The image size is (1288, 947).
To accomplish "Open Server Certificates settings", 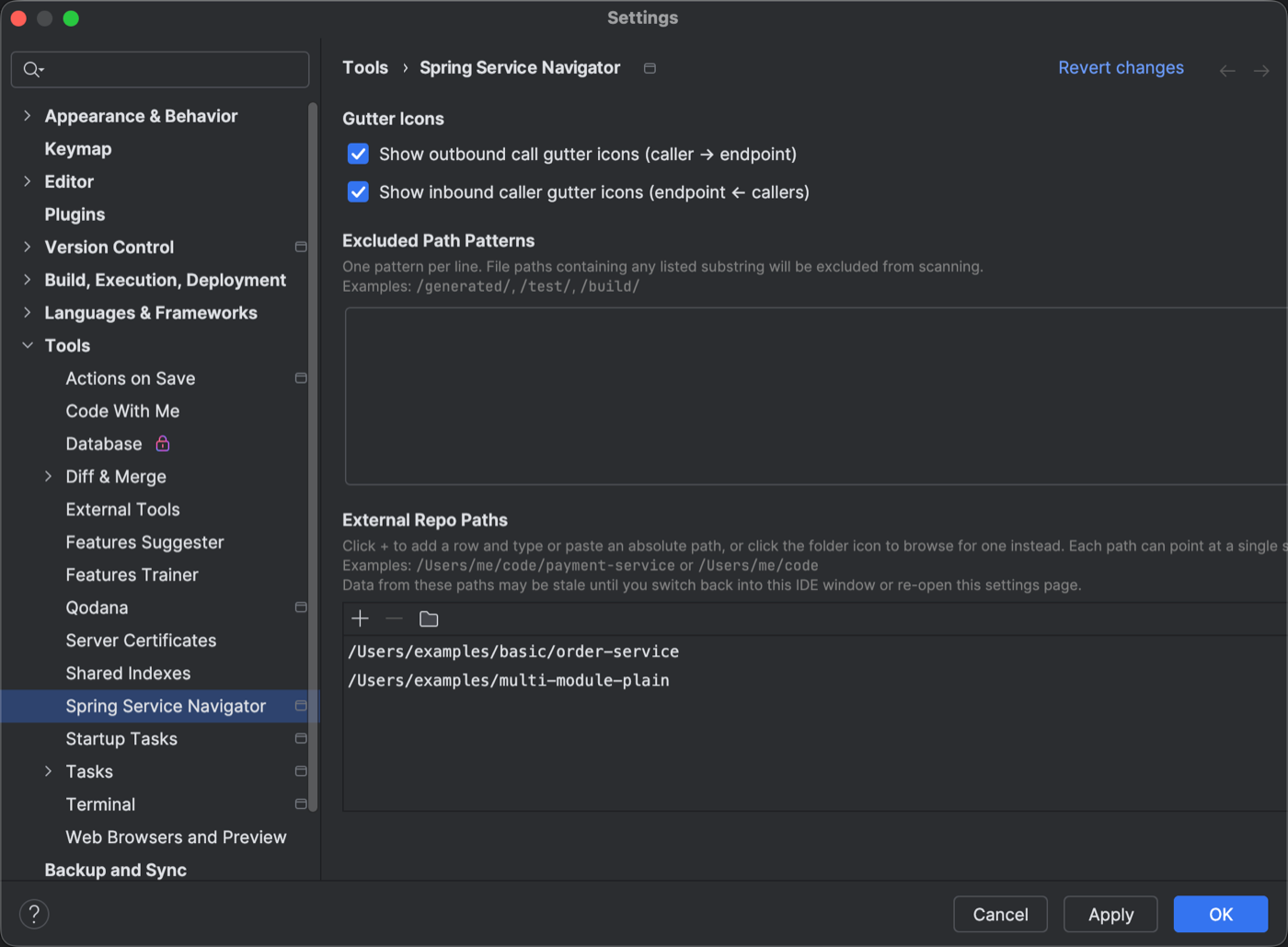I will pyautogui.click(x=141, y=641).
